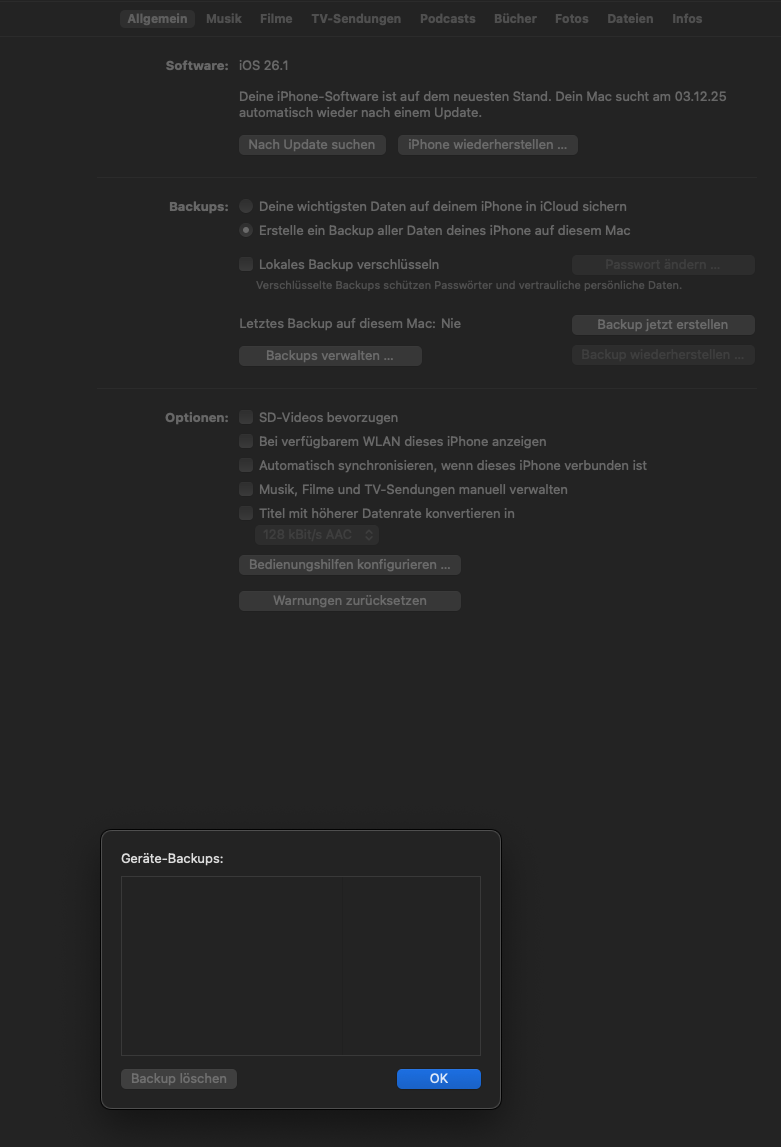Switch to the Fotos tab
Image resolution: width=781 pixels, height=1147 pixels.
coord(572,19)
